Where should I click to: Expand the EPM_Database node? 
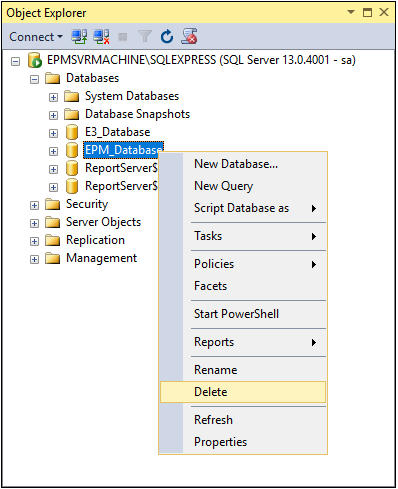[x=53, y=151]
